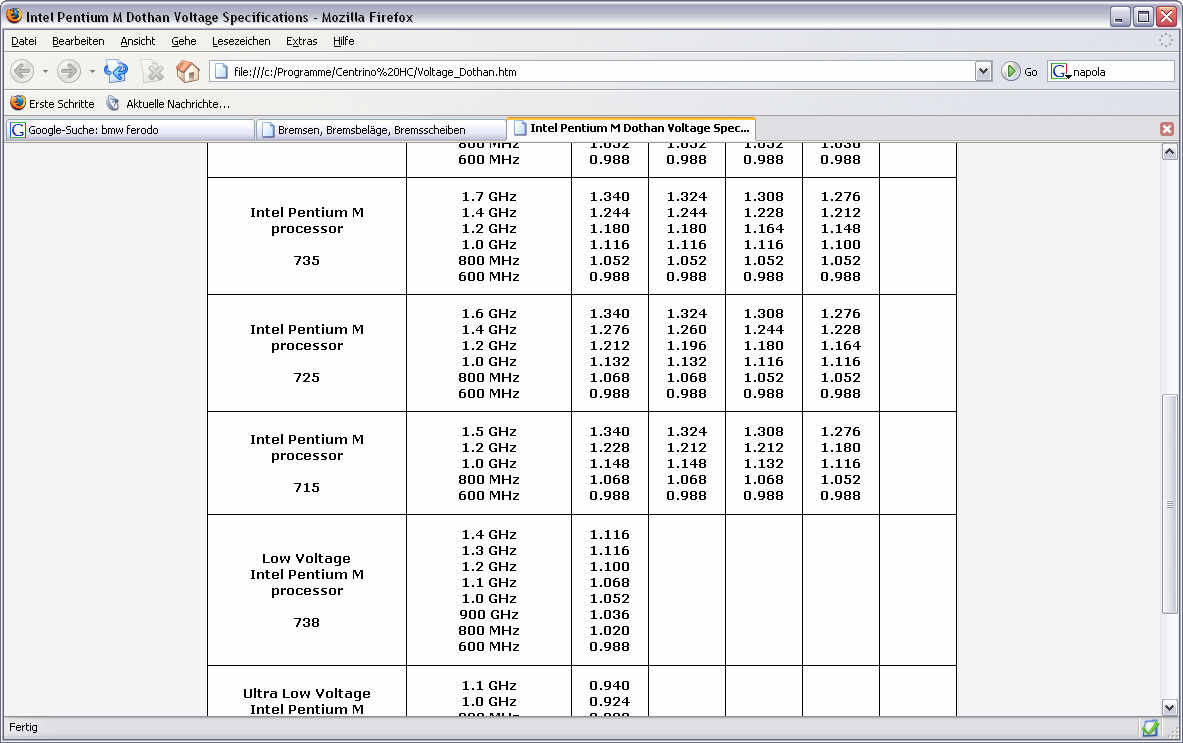Open the Erste Schritte bookmark
The width and height of the screenshot is (1183, 743).
pyautogui.click(x=52, y=103)
